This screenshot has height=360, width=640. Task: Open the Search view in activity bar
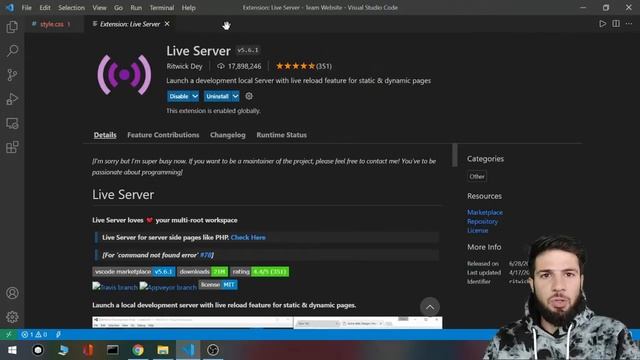[12, 51]
